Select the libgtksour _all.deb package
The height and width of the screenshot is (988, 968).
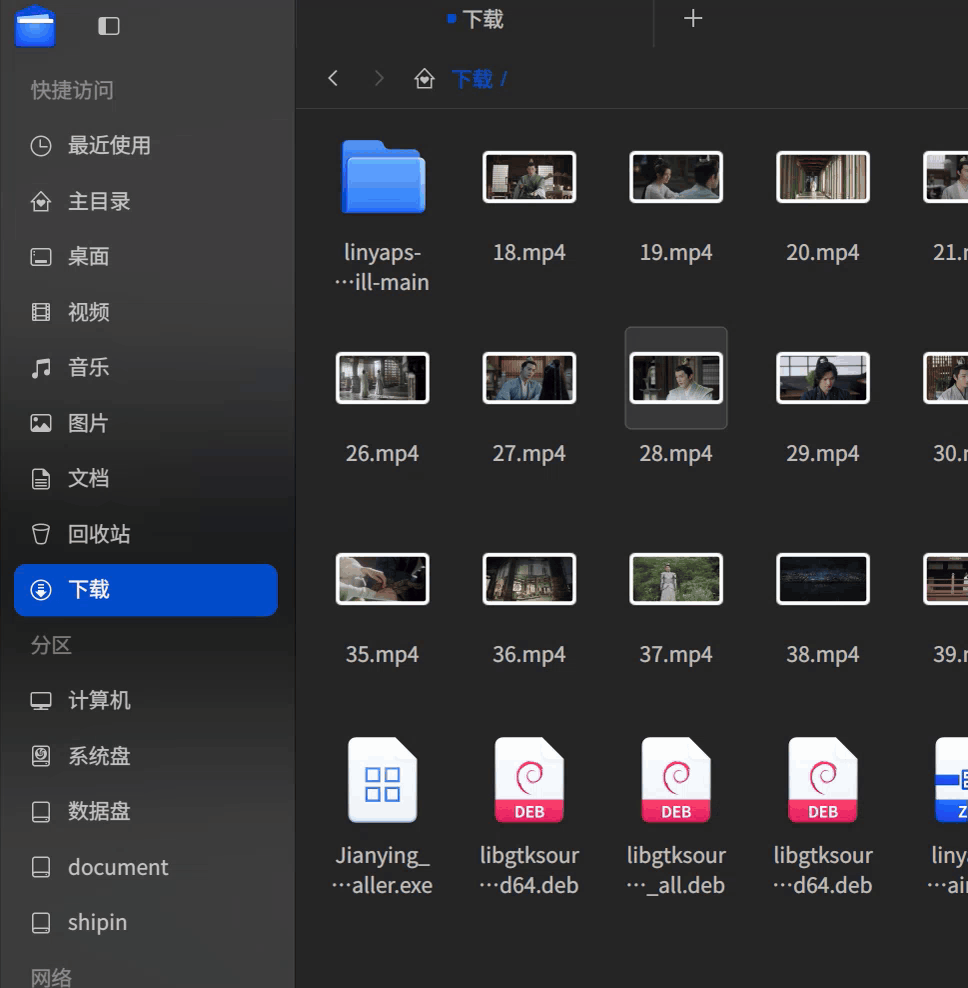click(676, 781)
